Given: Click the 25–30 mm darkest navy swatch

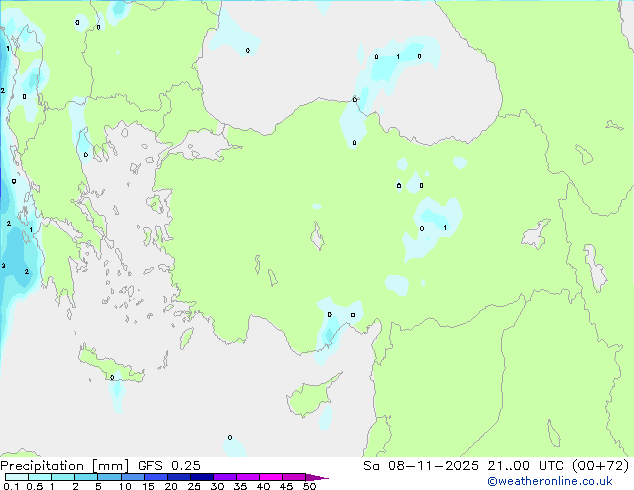Looking at the screenshot, I should 201,477.
